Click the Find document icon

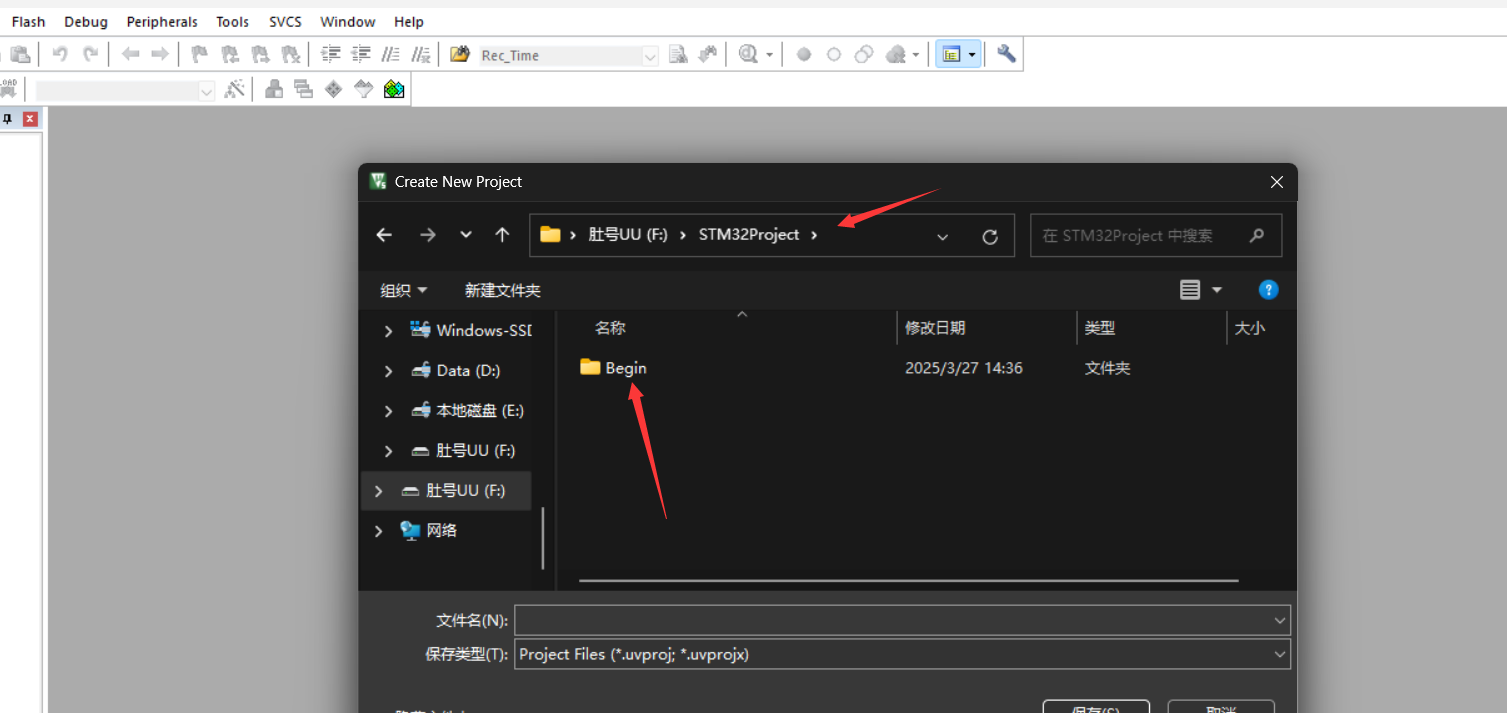pyautogui.click(x=678, y=54)
